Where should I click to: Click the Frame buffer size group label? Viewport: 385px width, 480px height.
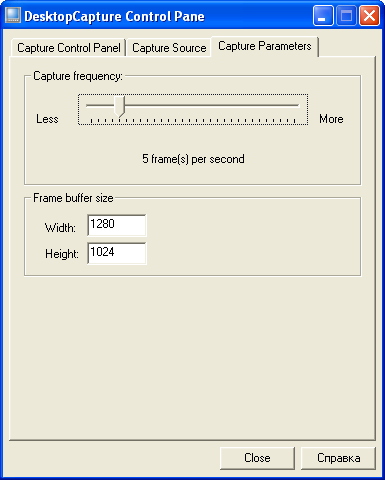73,198
